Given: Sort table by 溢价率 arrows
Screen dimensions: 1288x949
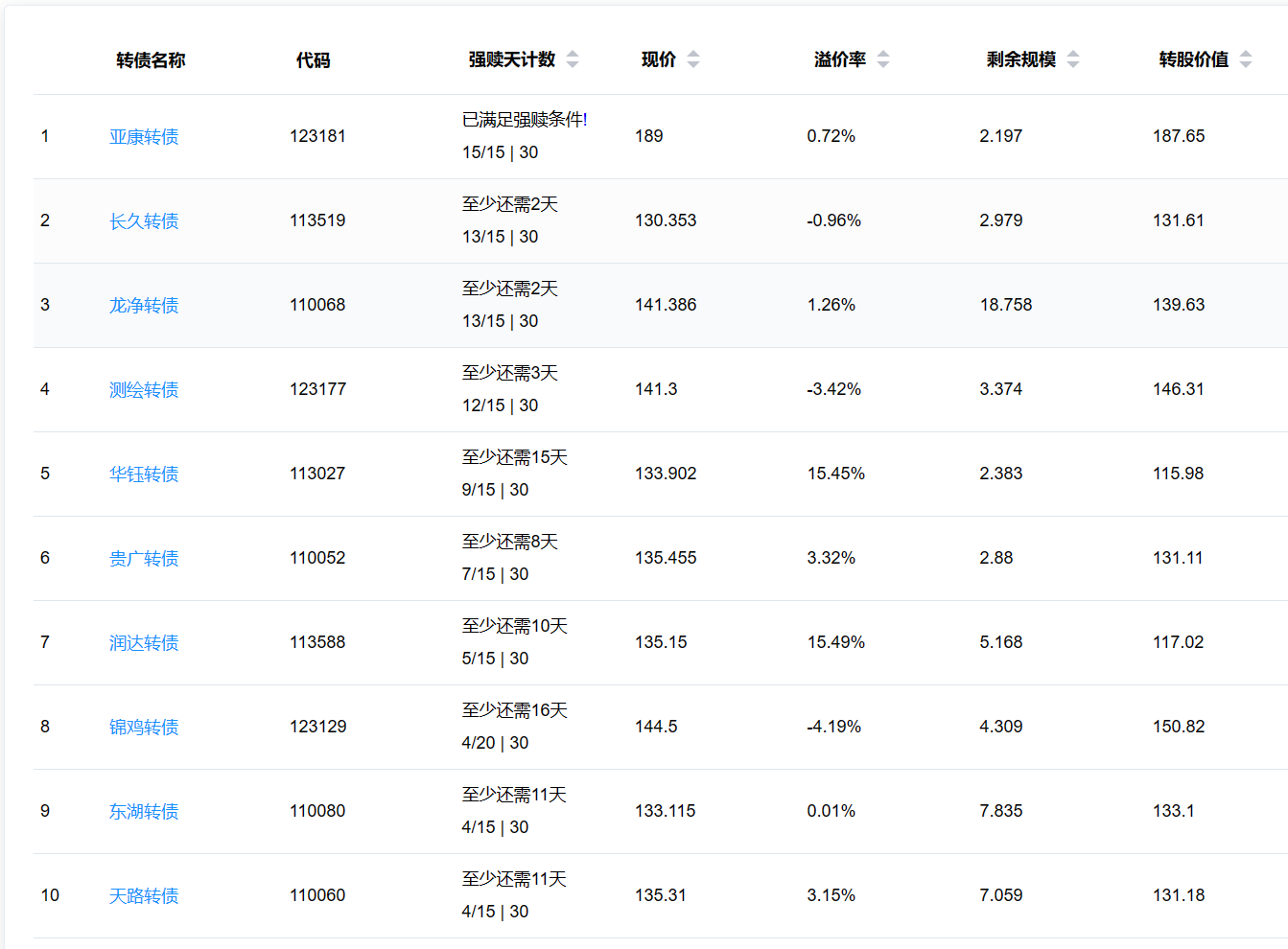Looking at the screenshot, I should tap(883, 59).
